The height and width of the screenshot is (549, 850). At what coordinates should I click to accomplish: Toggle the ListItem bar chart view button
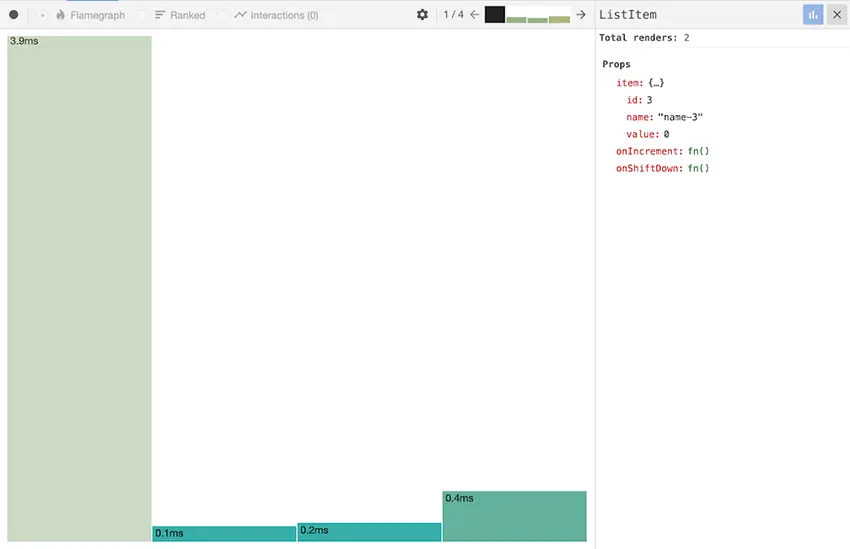click(x=813, y=15)
